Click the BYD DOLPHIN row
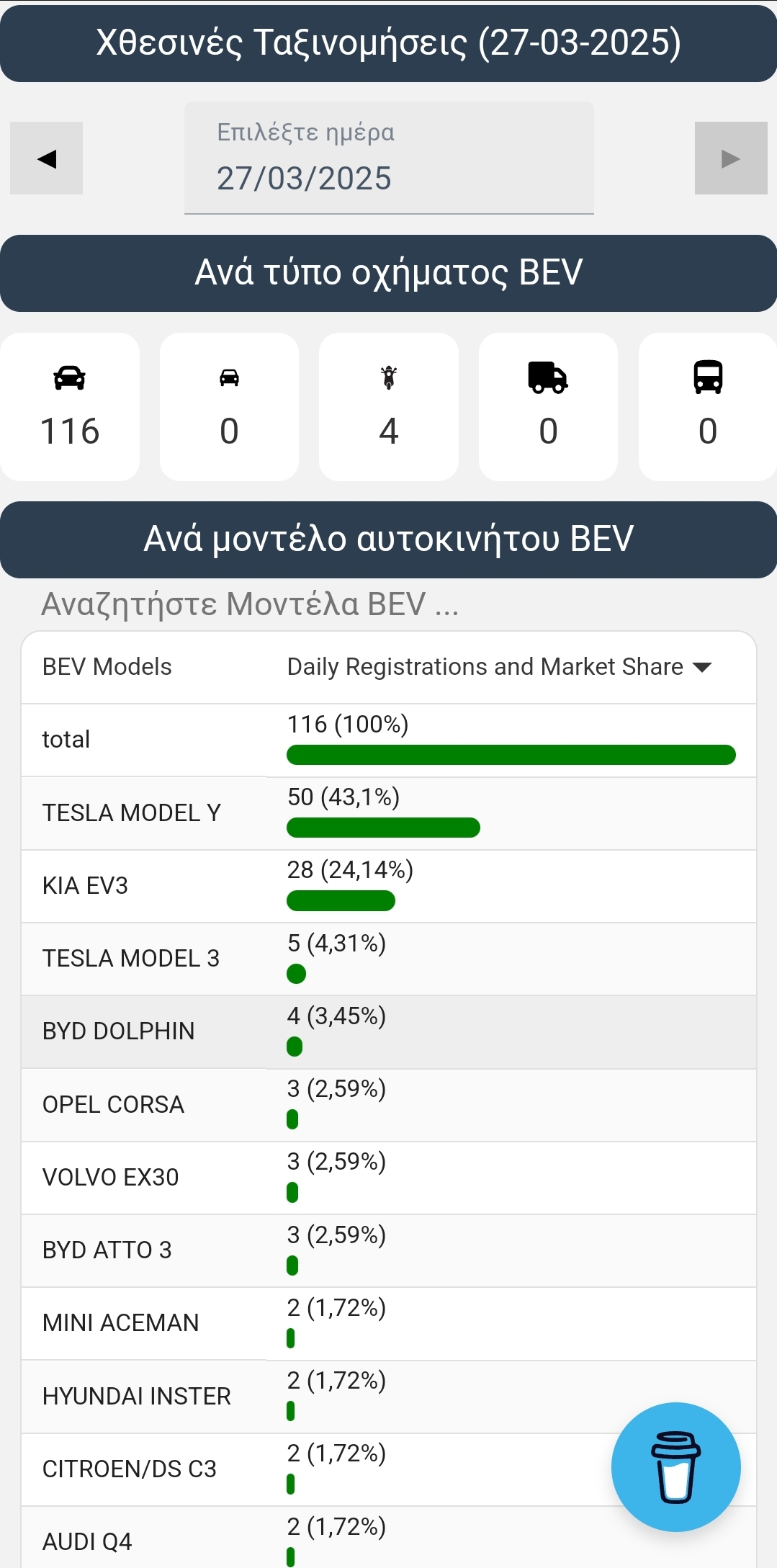777x1568 pixels. 389,1031
